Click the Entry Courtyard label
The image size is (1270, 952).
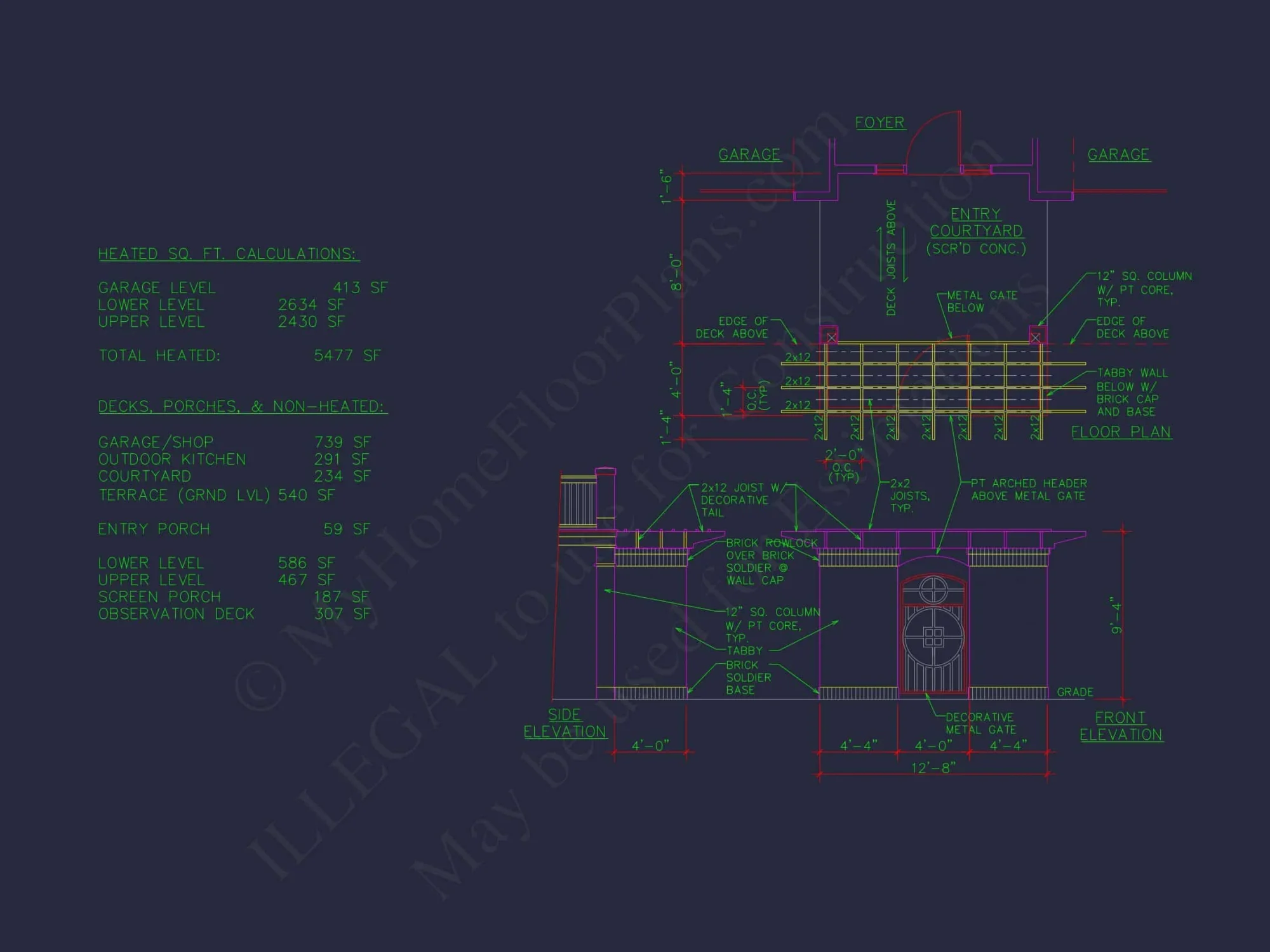(x=976, y=223)
